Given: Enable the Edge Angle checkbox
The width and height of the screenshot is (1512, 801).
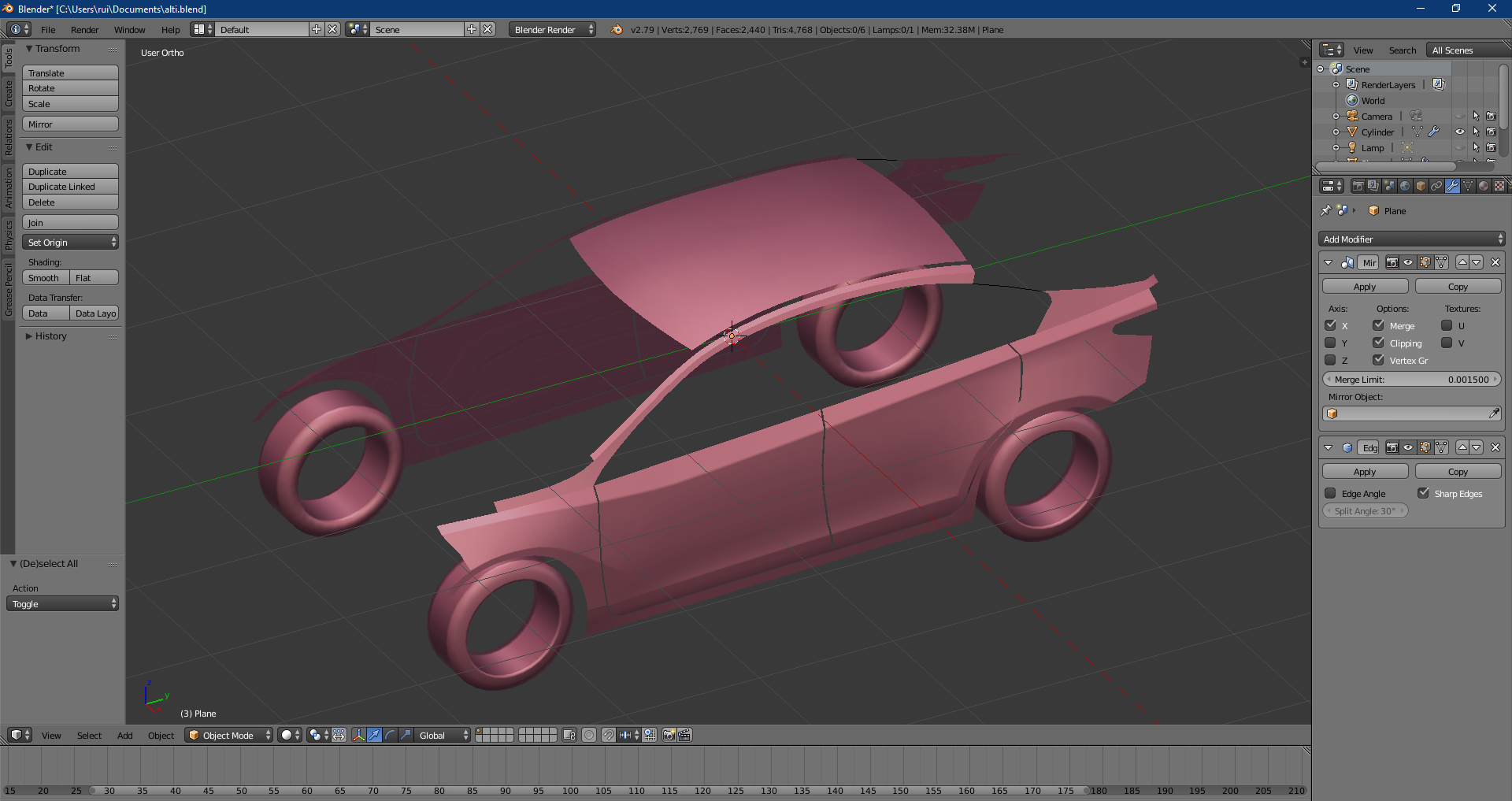Looking at the screenshot, I should point(1330,494).
